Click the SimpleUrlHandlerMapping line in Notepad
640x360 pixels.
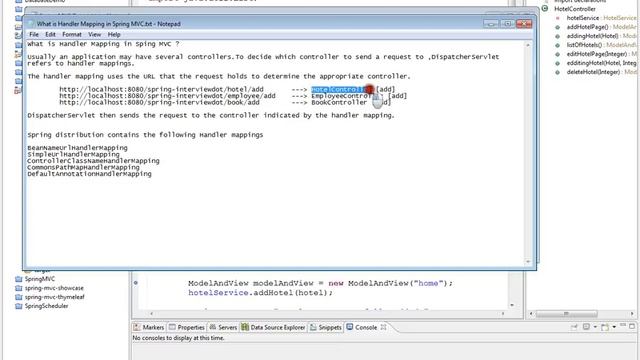pos(73,154)
